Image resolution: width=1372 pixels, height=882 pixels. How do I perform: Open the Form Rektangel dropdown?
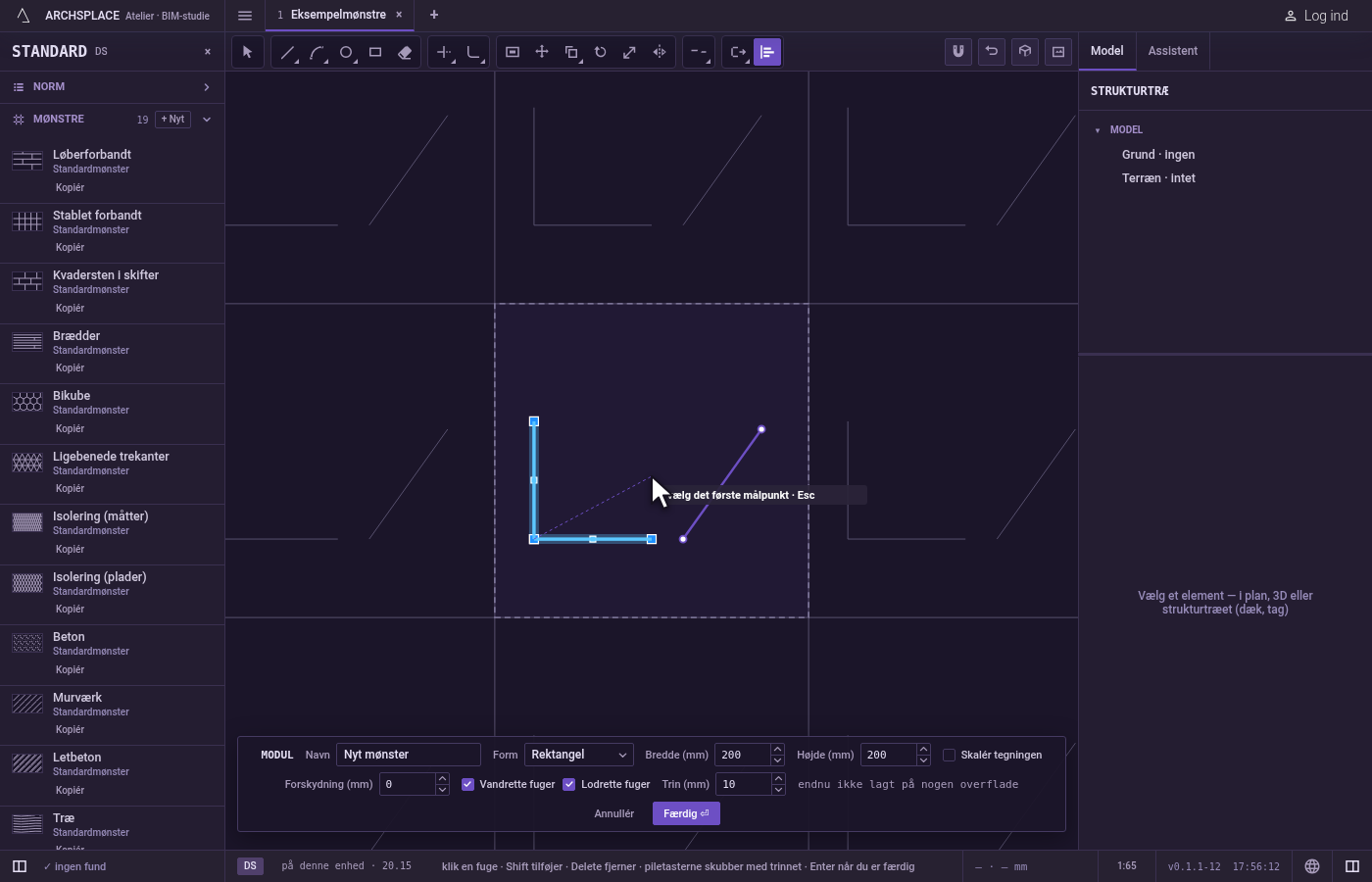pos(579,755)
